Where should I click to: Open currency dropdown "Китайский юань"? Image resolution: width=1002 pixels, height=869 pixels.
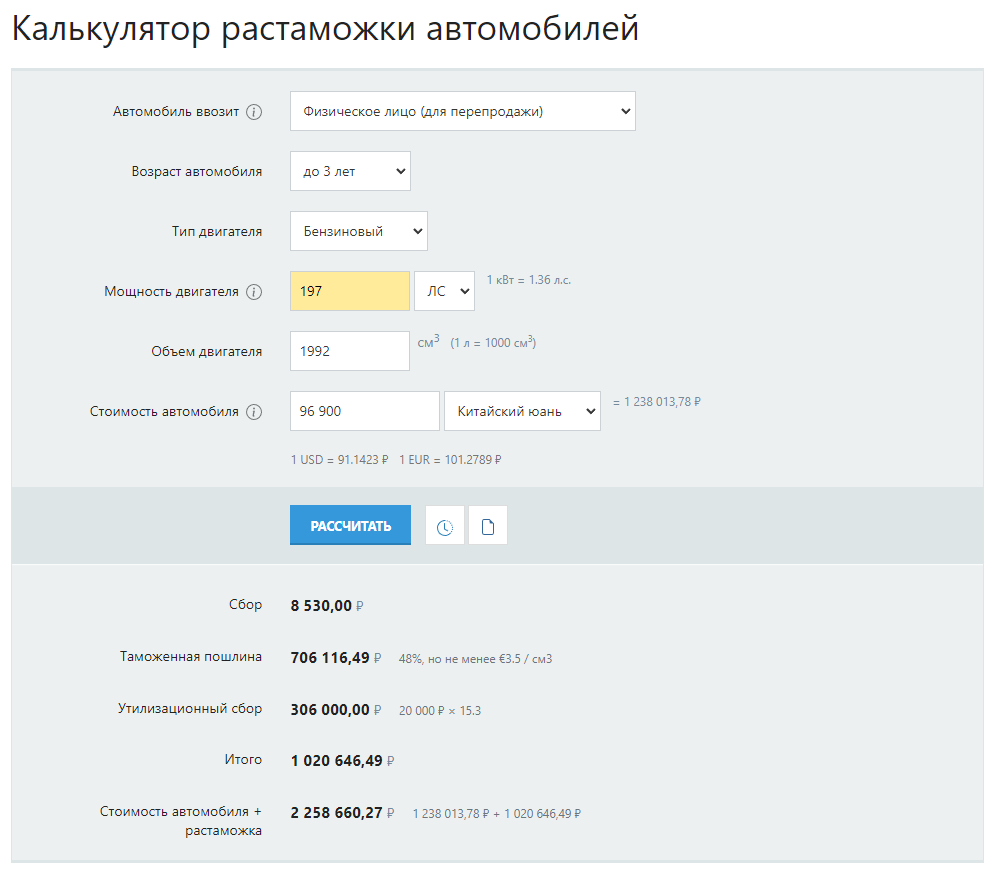click(x=522, y=411)
